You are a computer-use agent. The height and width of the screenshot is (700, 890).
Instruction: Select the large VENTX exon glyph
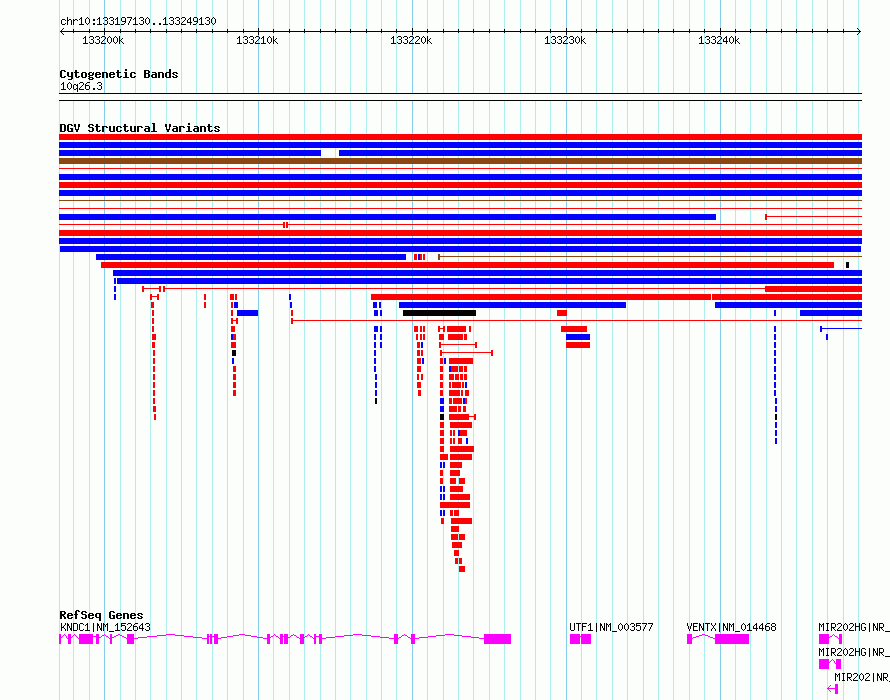point(732,639)
